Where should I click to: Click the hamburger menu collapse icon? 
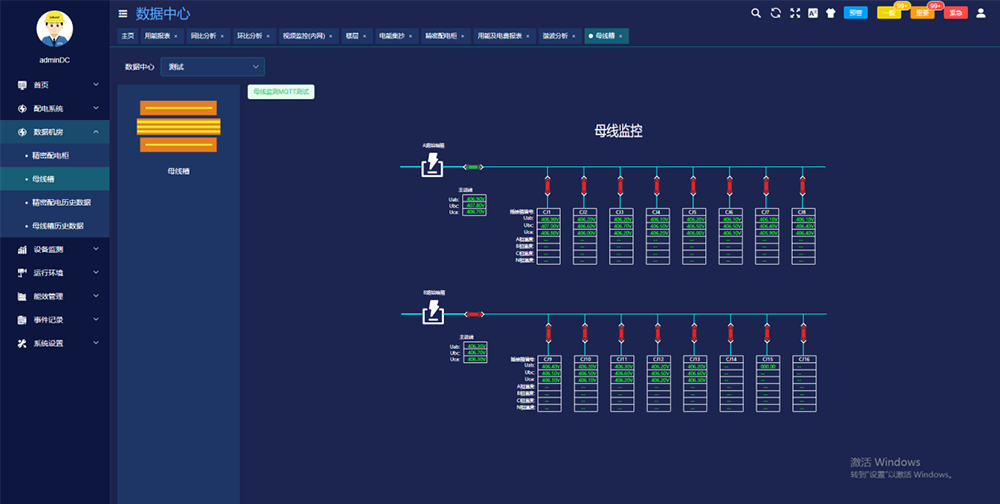123,14
